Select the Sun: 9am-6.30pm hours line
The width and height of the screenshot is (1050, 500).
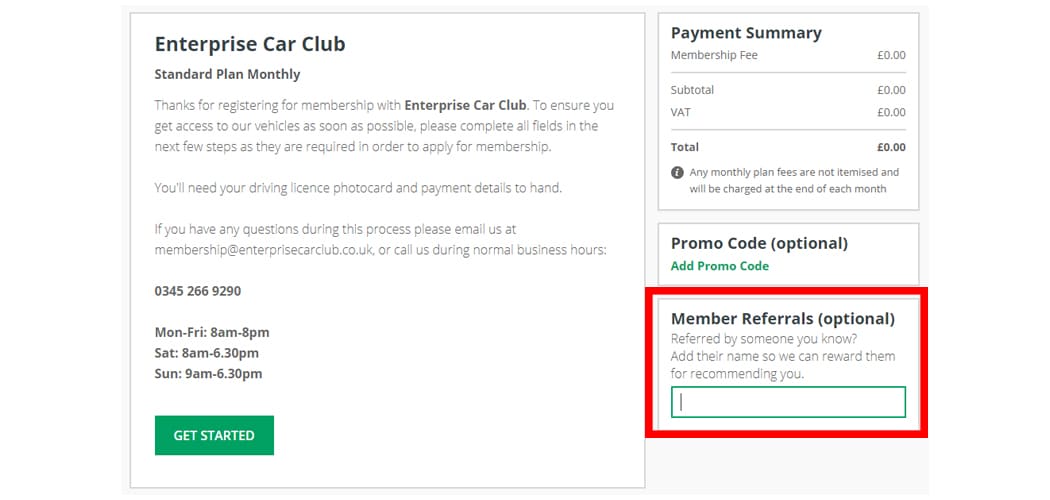[x=208, y=373]
